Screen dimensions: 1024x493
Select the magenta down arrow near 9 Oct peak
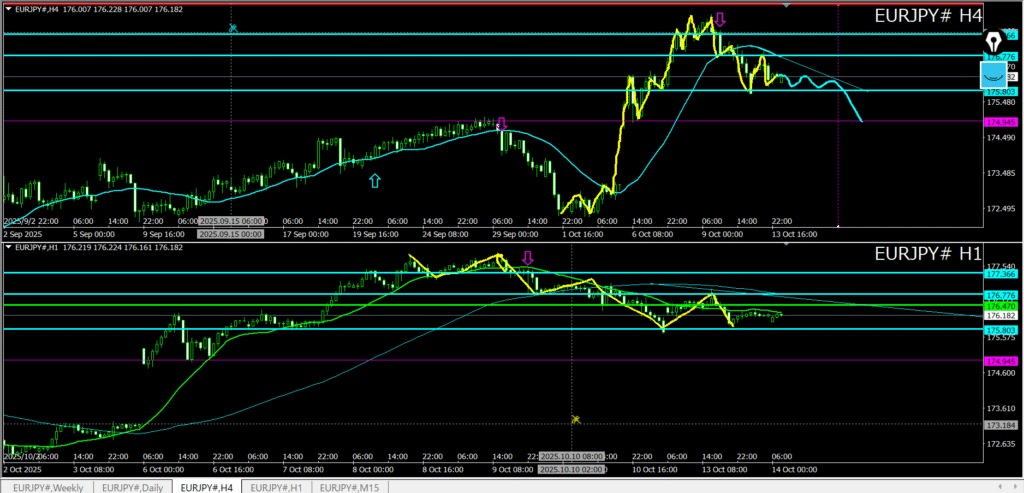(x=719, y=19)
